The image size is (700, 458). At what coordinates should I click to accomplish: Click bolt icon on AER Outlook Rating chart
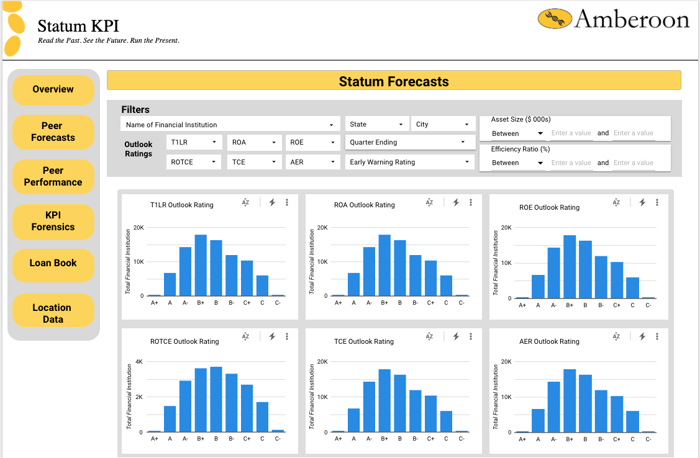[x=642, y=337]
